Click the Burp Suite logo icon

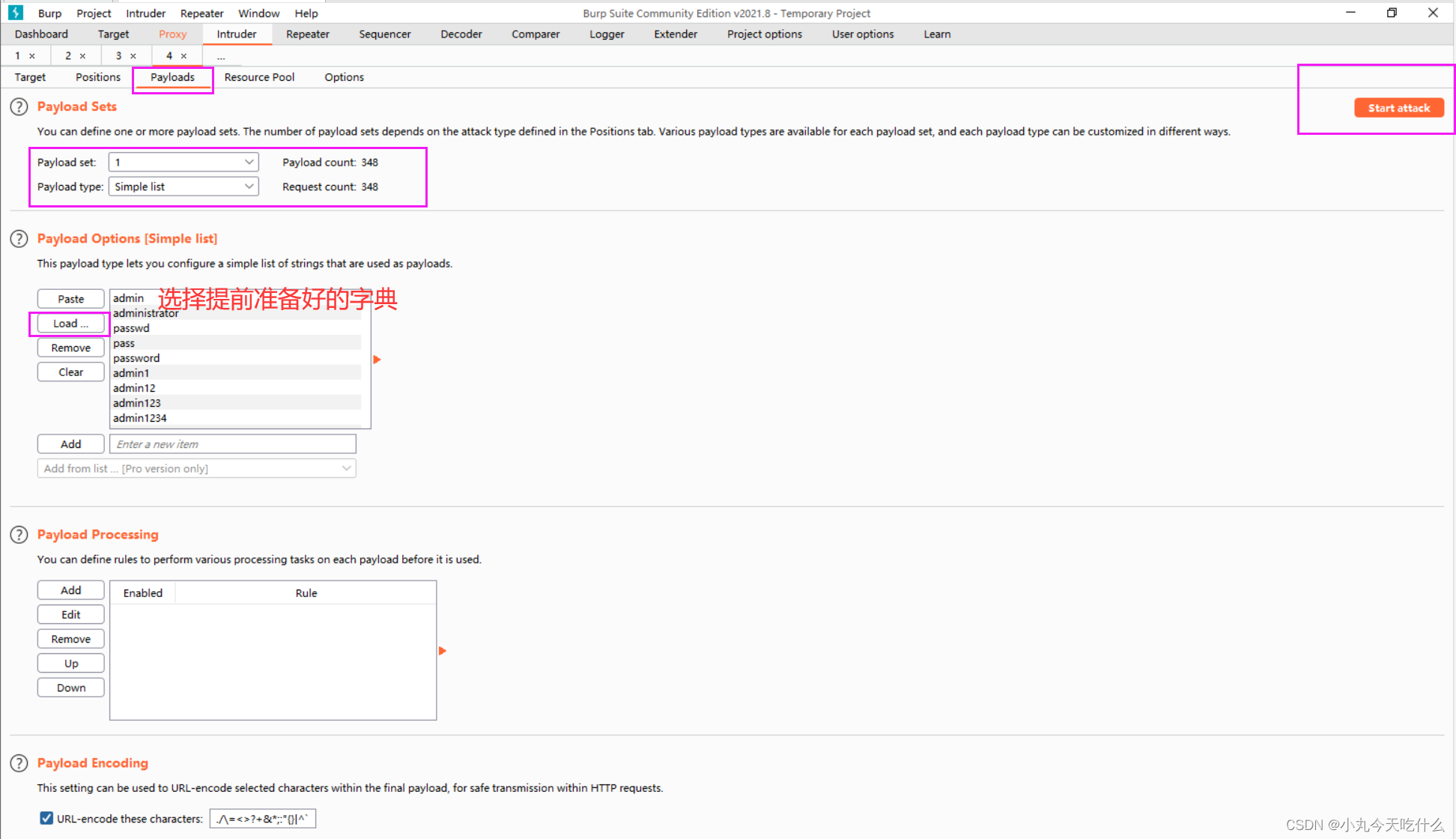[16, 13]
